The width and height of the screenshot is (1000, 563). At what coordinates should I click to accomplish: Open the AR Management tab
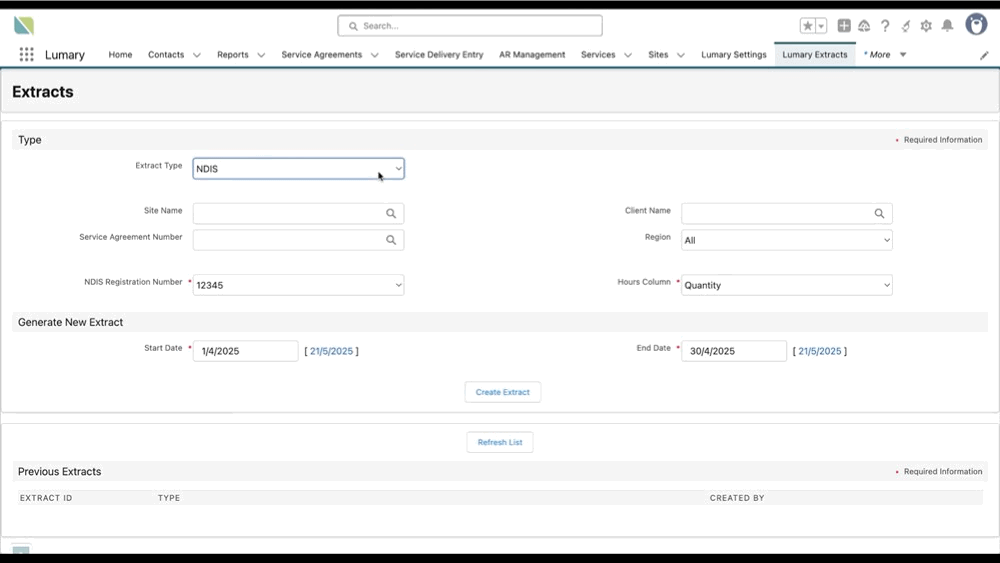pyautogui.click(x=532, y=55)
